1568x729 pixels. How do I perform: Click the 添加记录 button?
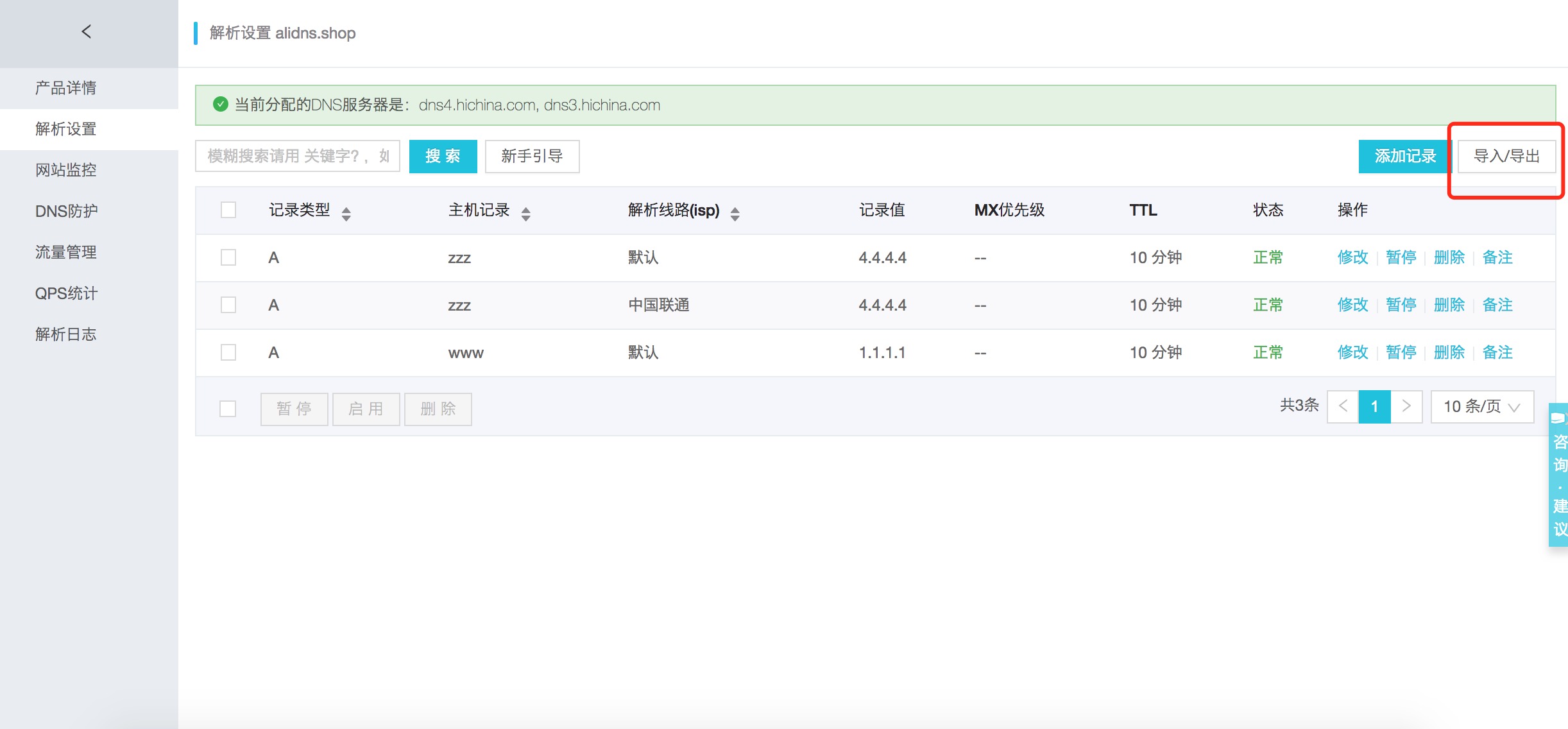(1404, 156)
